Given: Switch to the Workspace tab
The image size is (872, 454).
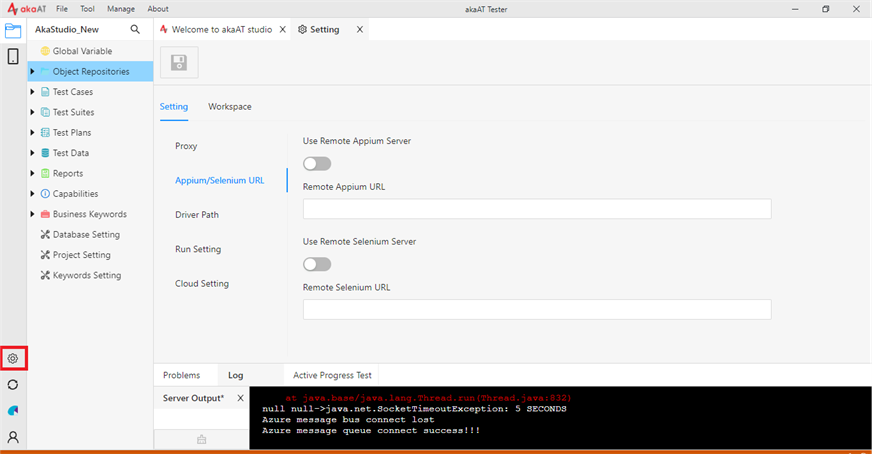Looking at the screenshot, I should 230,106.
